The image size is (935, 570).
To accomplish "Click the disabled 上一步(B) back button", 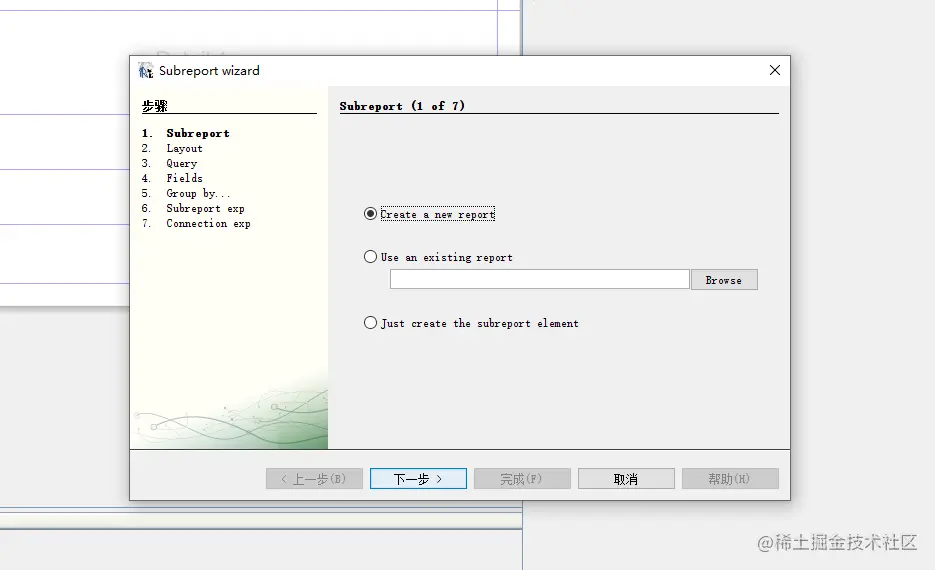I will tap(314, 479).
